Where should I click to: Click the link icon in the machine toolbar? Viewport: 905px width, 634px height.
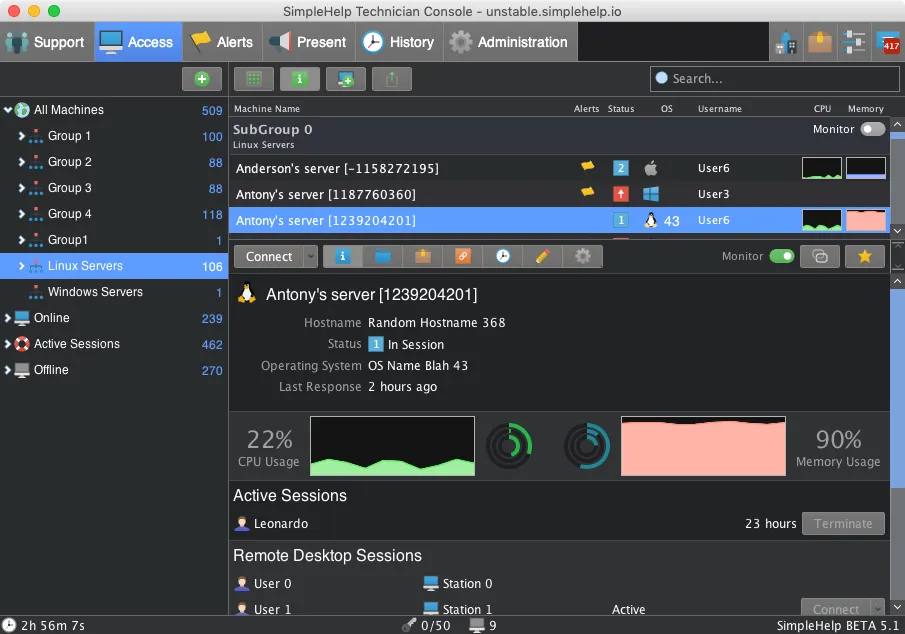tap(462, 256)
